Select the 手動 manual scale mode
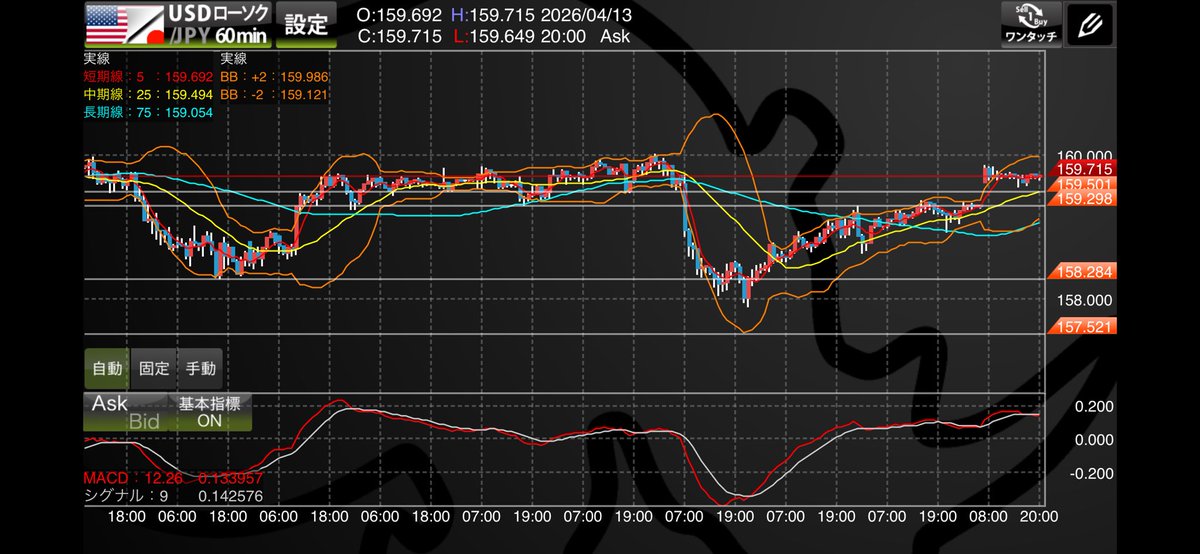The image size is (1200, 554). 200,369
